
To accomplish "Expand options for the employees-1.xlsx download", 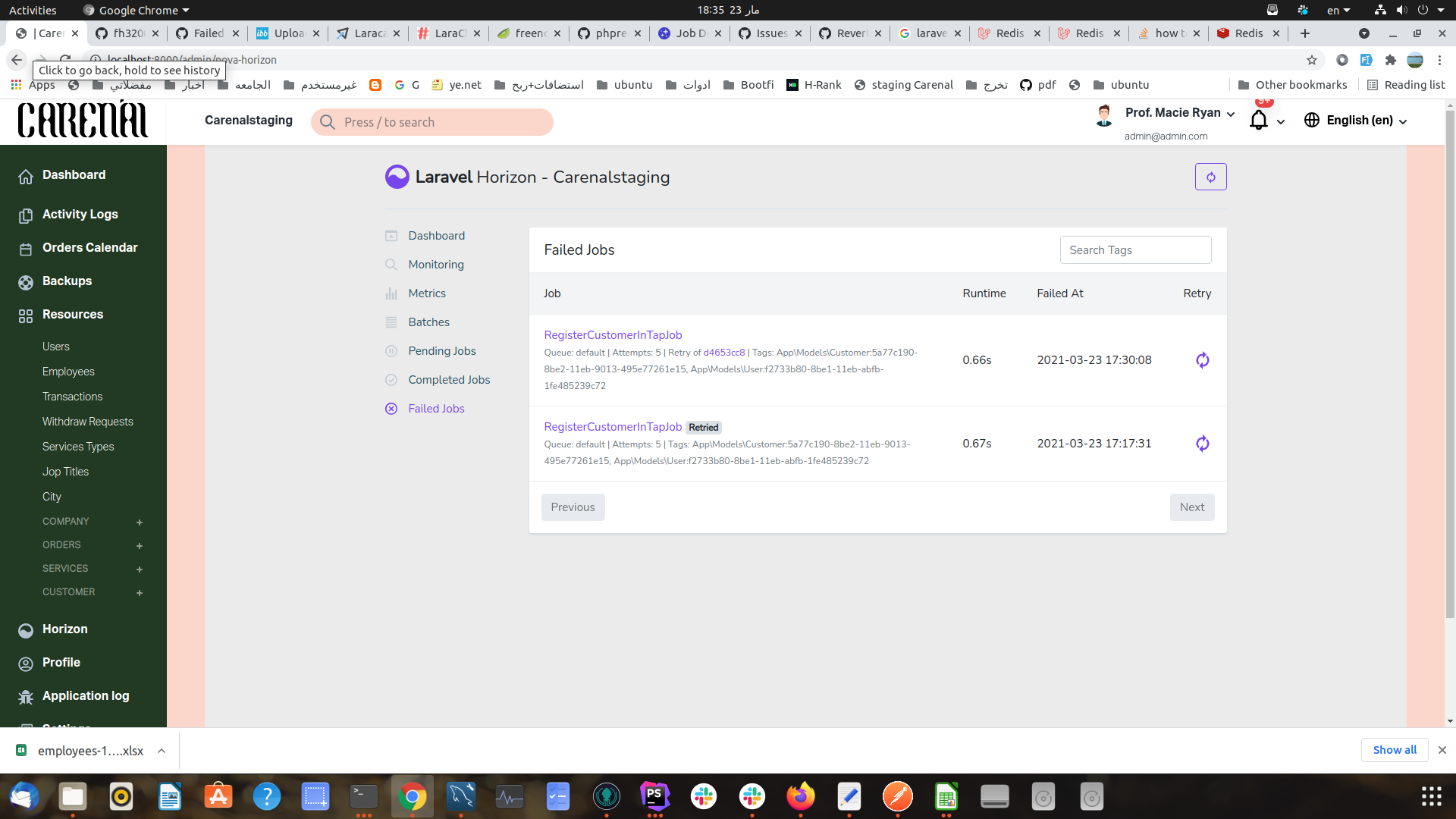I will 161,751.
